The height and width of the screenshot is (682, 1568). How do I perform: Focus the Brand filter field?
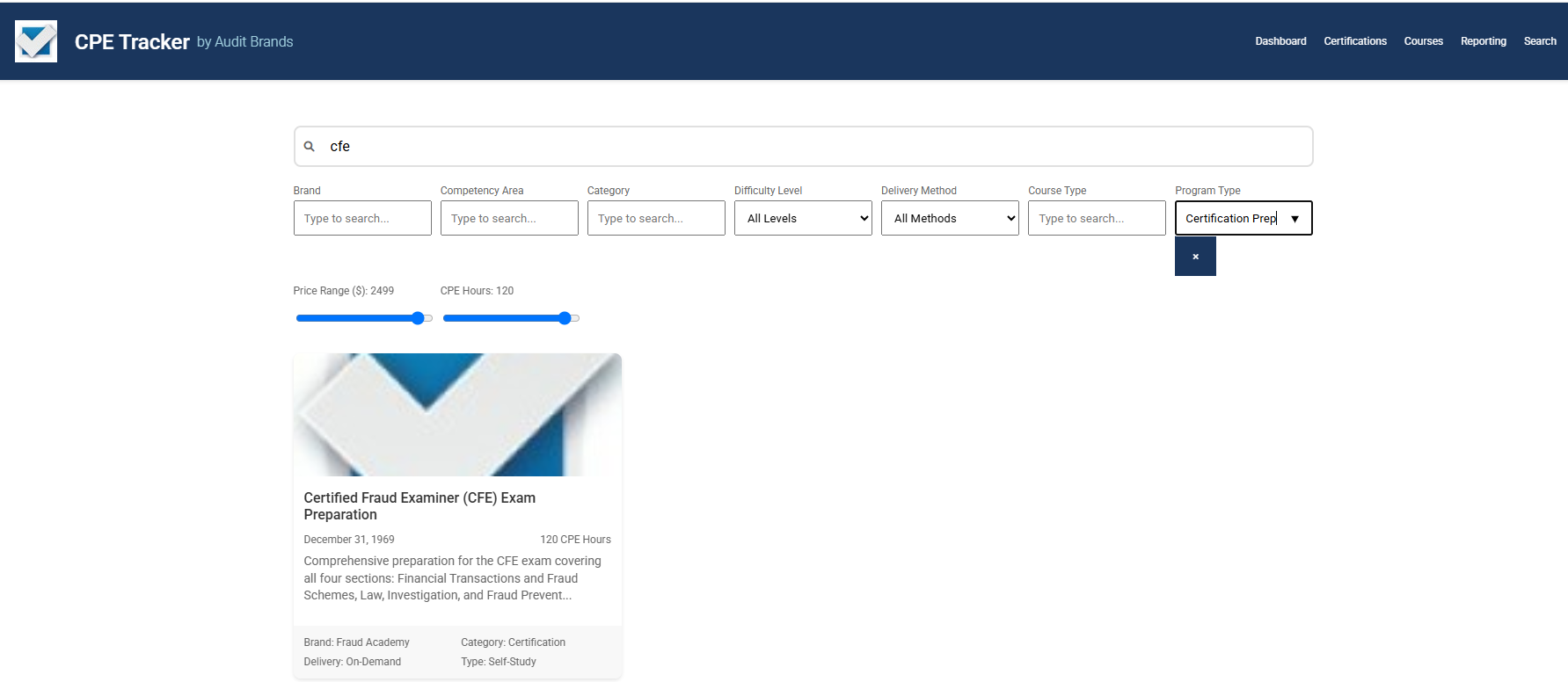point(362,218)
